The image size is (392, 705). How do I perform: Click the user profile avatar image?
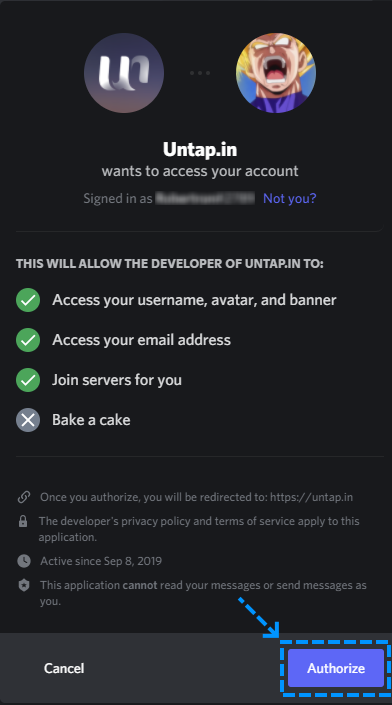[276, 73]
